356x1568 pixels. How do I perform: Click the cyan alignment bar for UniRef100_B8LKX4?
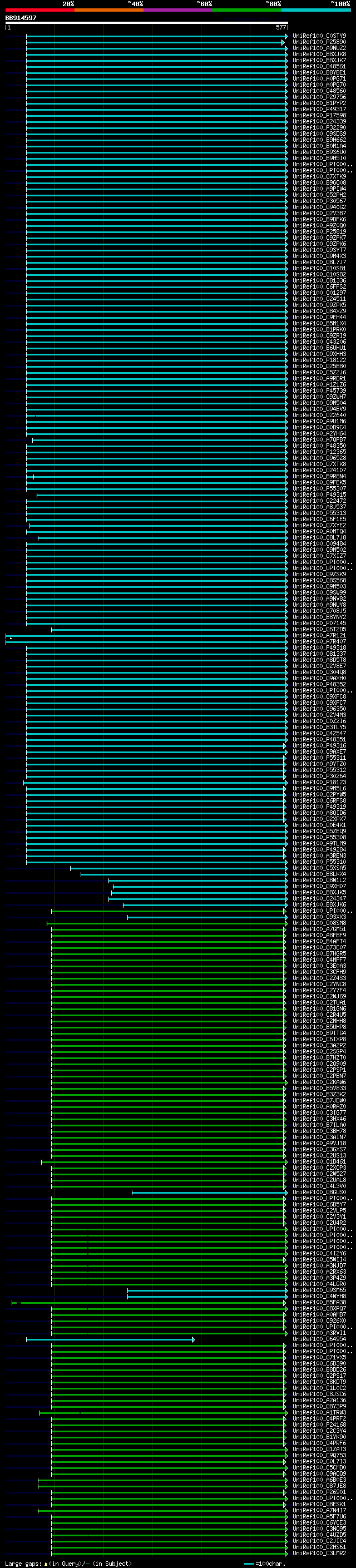(184, 875)
